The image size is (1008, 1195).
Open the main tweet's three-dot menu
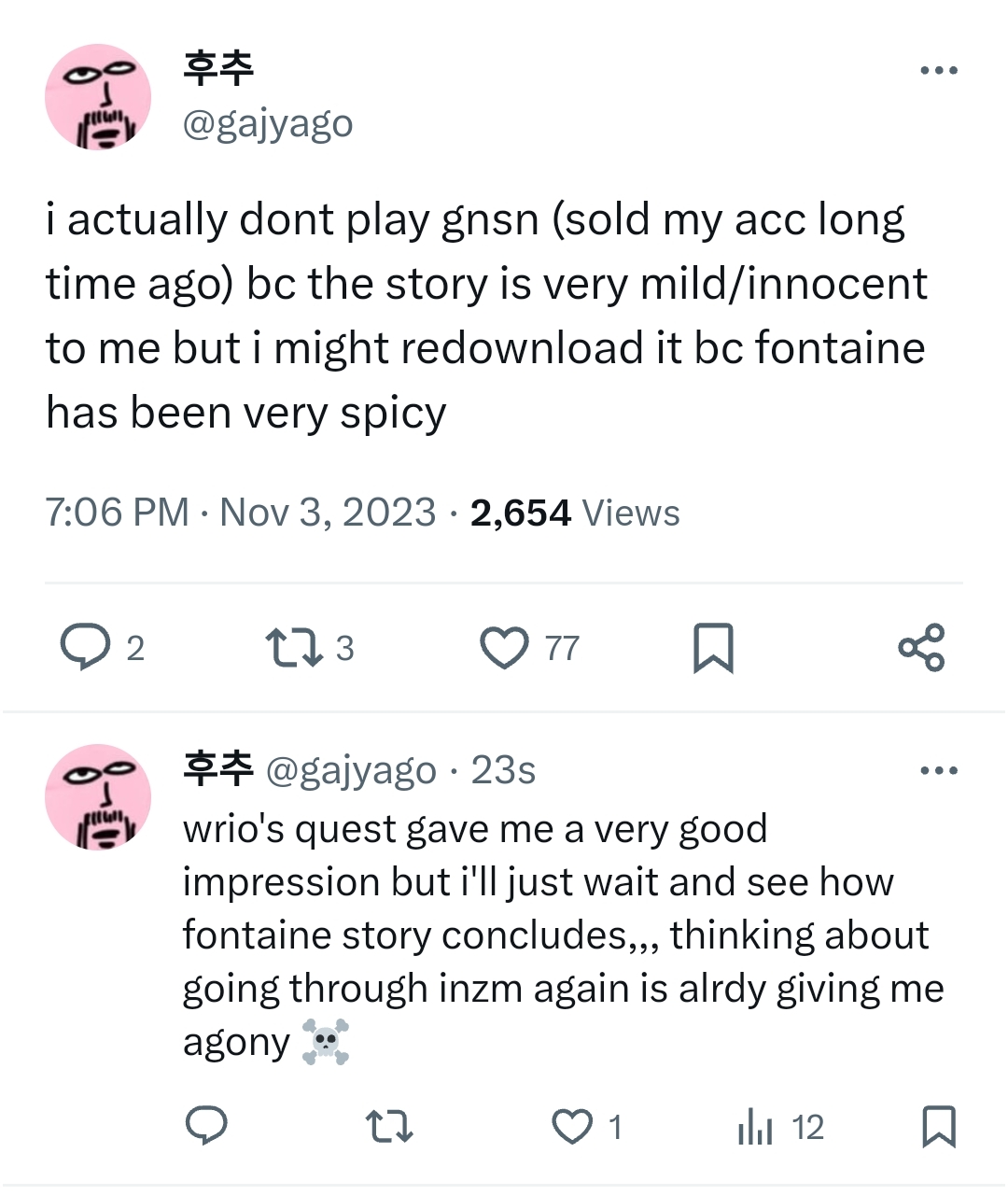(x=938, y=71)
